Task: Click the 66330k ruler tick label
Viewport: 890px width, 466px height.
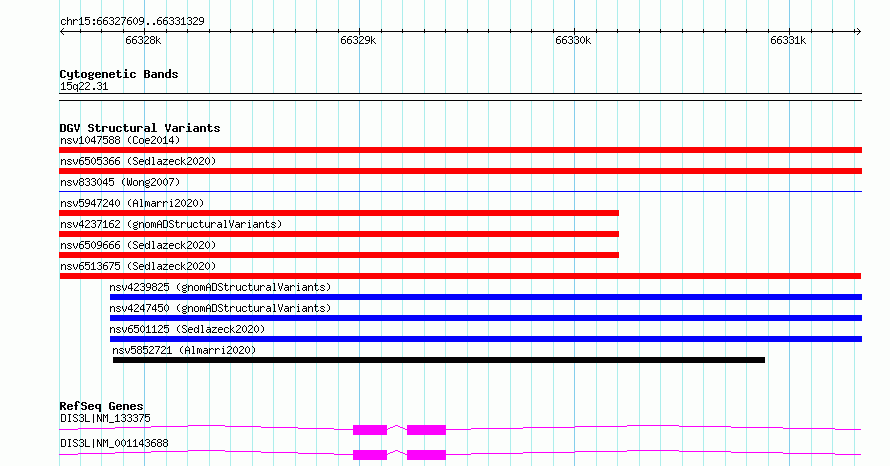Action: (573, 40)
